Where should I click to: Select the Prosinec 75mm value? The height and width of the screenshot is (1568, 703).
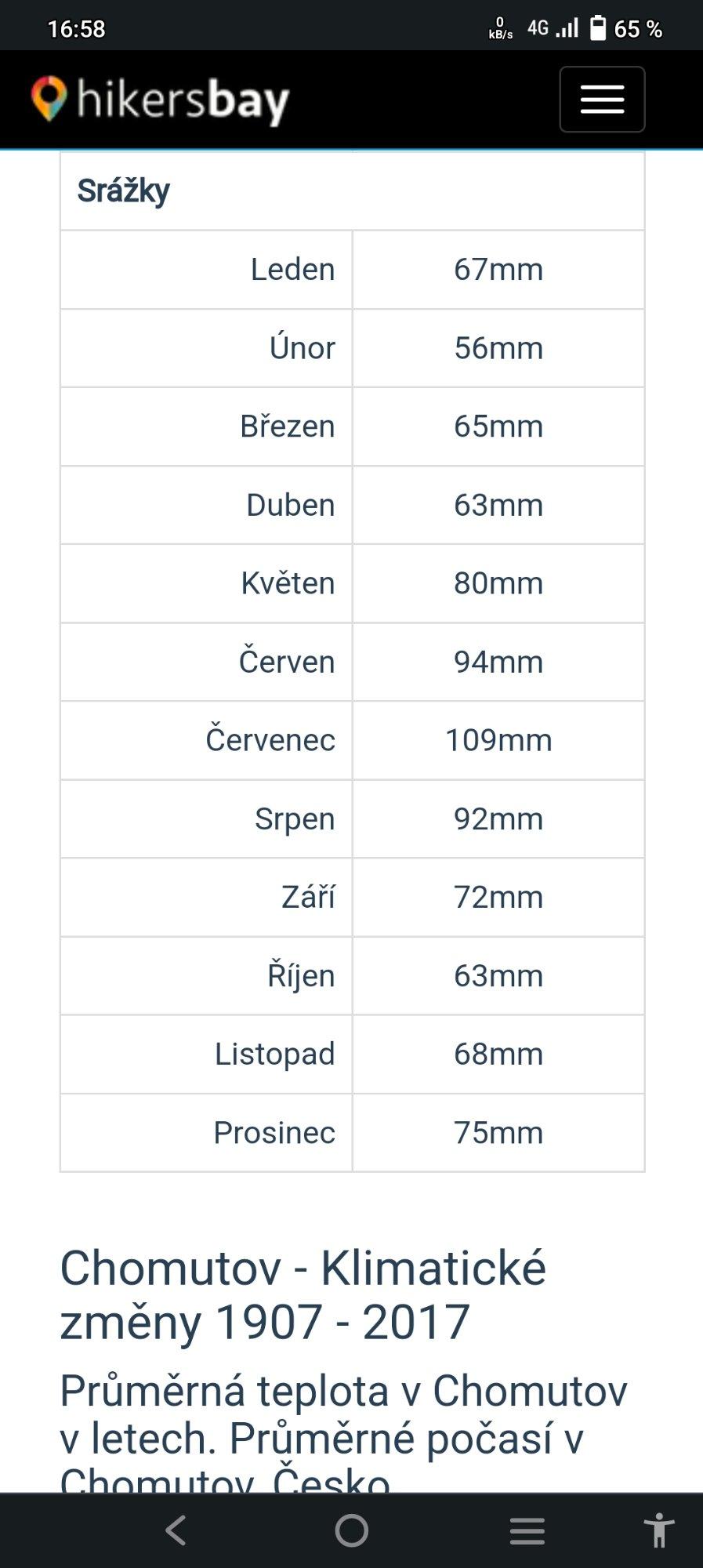click(498, 1133)
